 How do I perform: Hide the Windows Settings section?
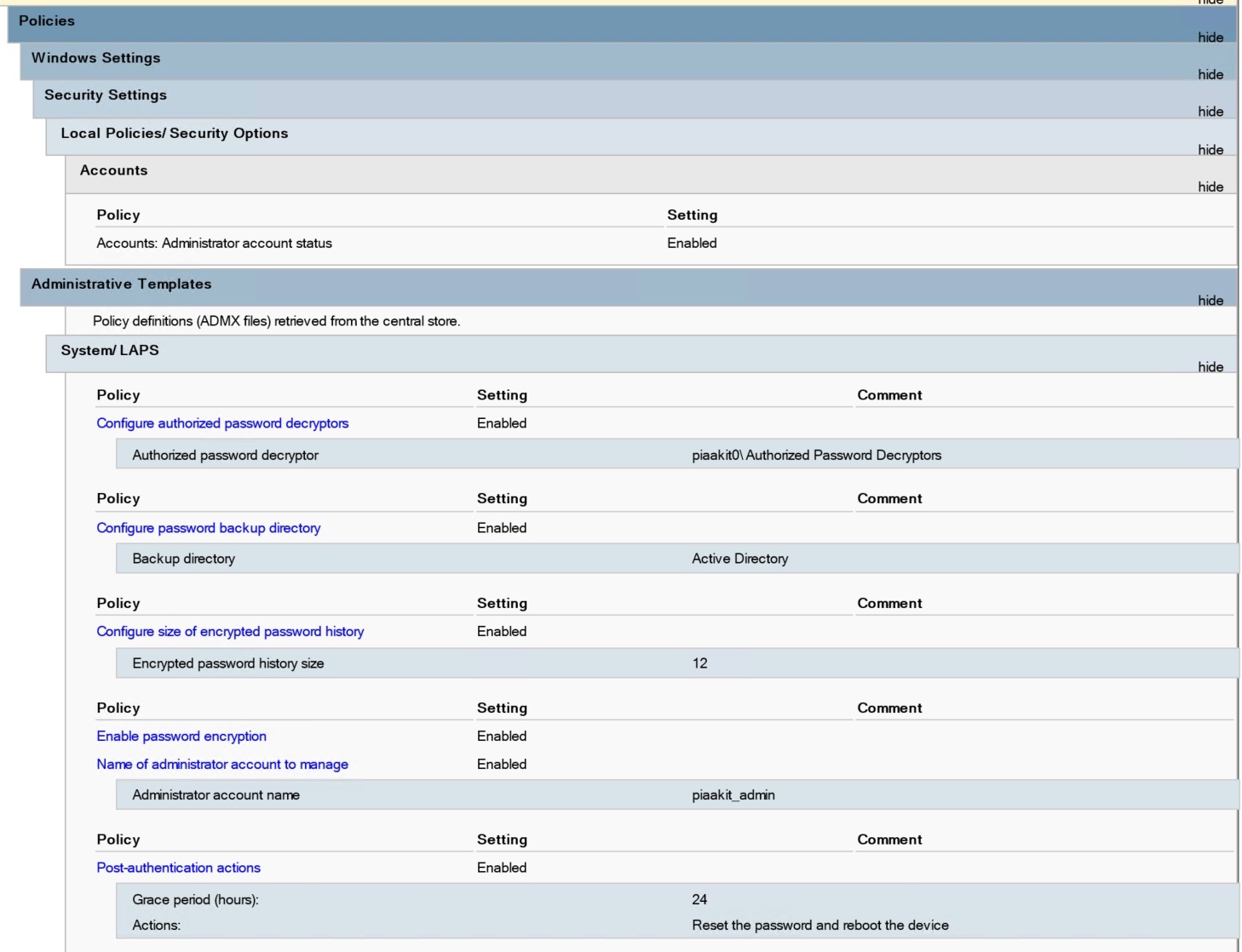pos(1210,74)
